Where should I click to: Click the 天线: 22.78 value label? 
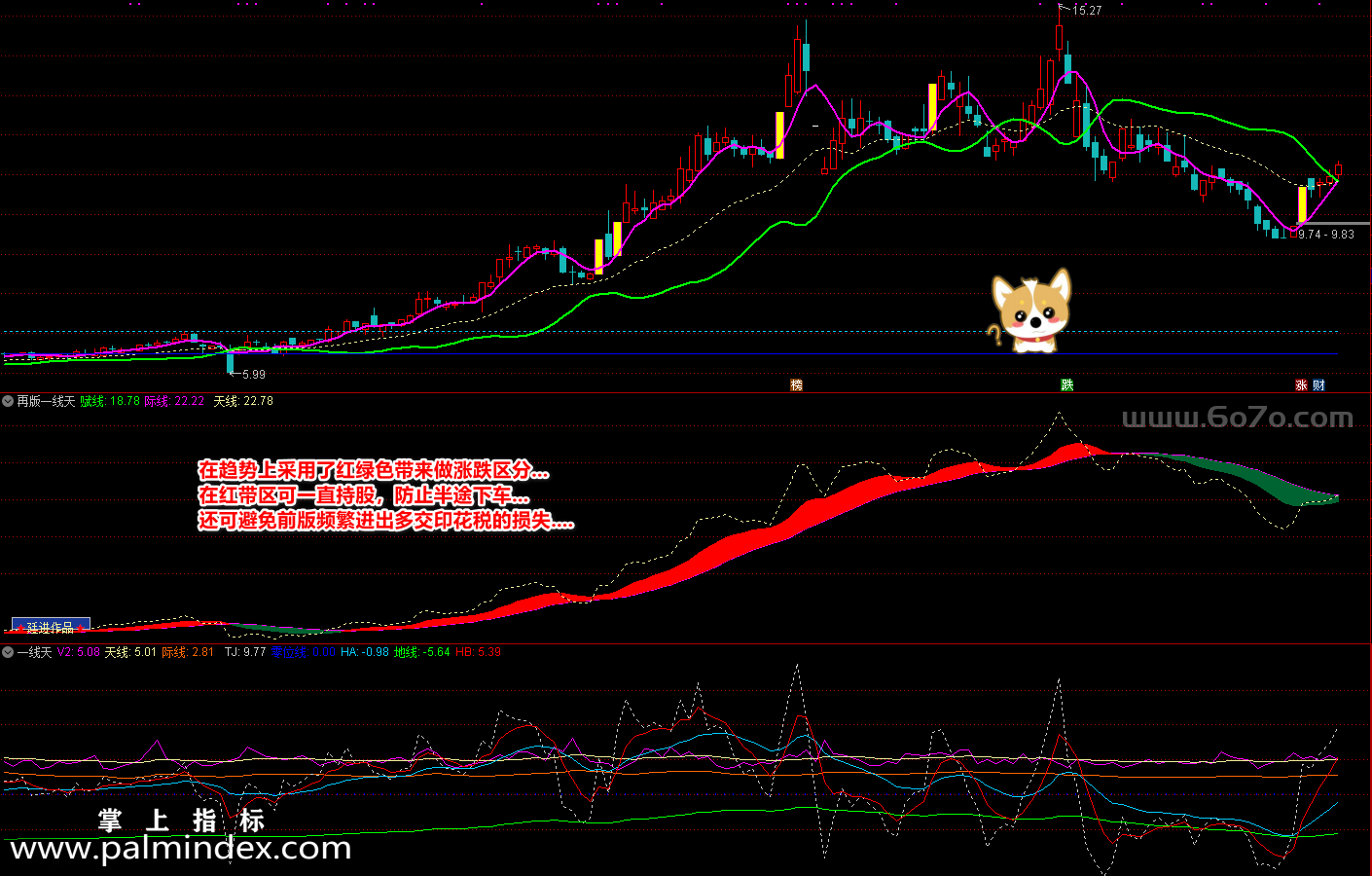point(243,401)
